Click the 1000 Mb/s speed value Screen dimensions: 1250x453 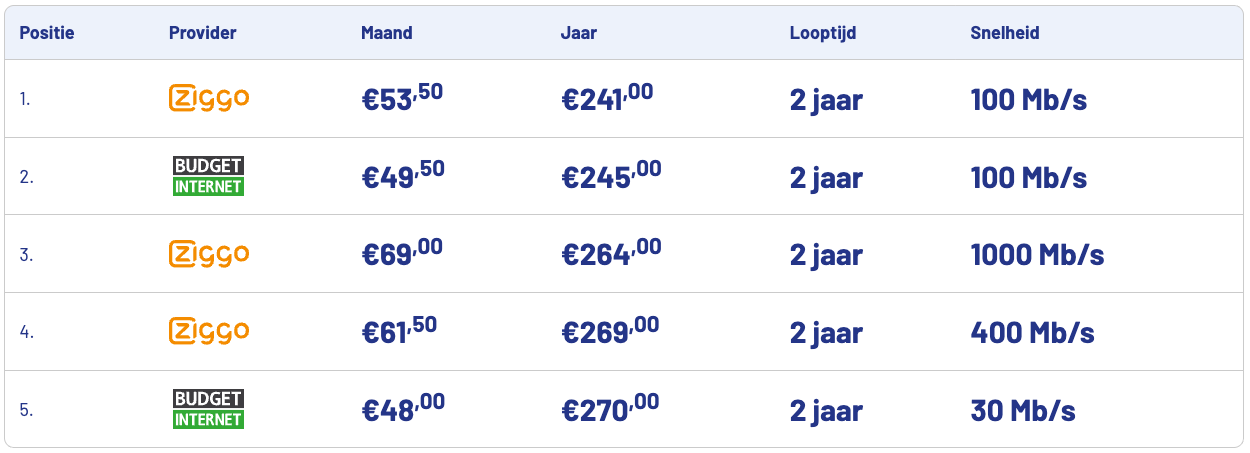point(1037,254)
